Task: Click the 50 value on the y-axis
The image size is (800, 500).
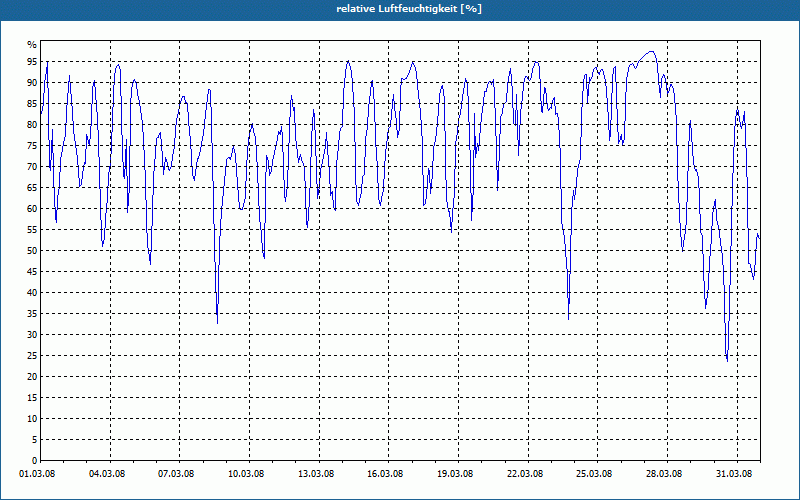Action: coord(32,251)
